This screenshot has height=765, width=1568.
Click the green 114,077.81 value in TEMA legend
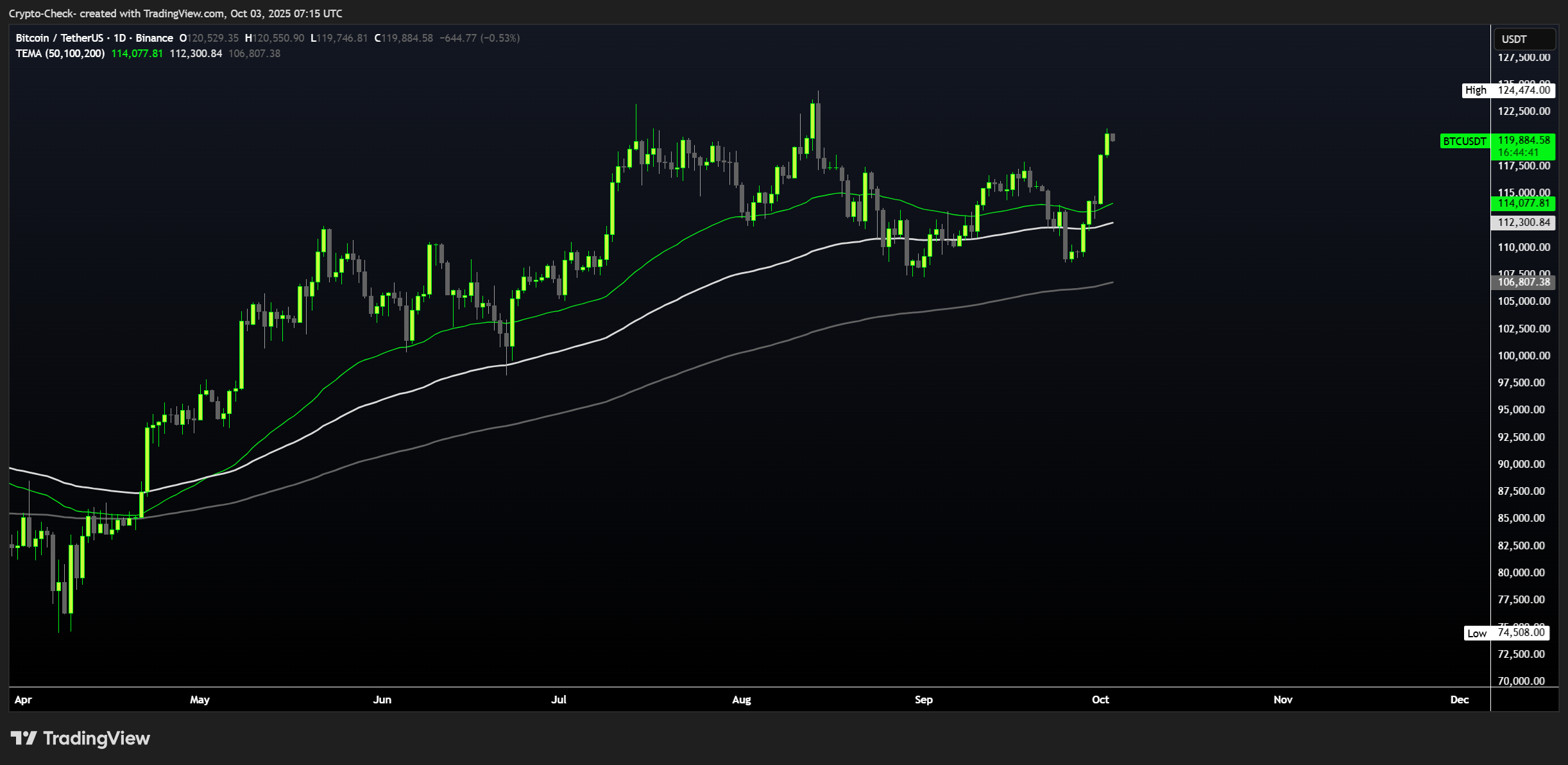[x=137, y=53]
